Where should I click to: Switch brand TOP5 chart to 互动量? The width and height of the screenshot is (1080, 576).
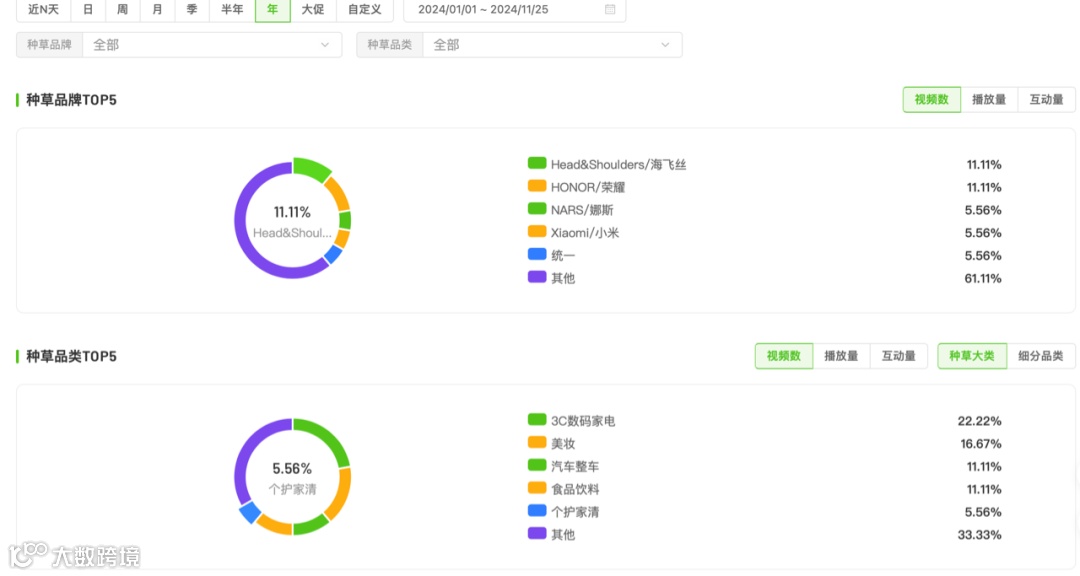[1046, 100]
